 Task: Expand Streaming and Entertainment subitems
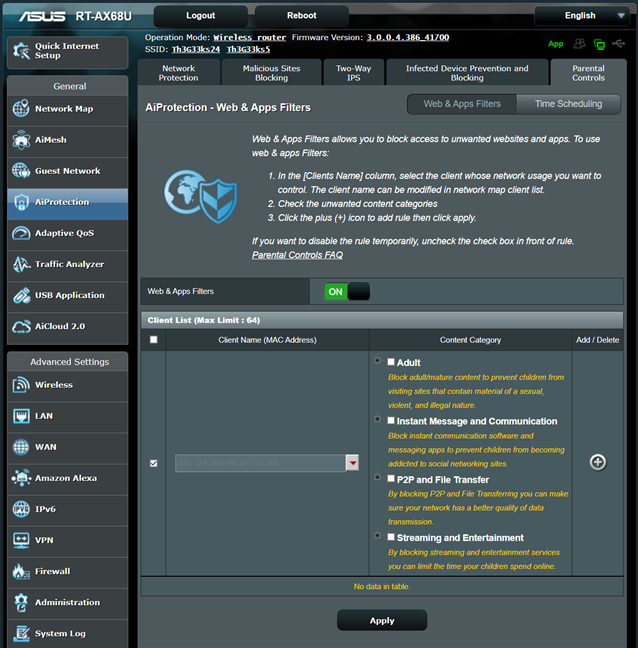coord(377,536)
